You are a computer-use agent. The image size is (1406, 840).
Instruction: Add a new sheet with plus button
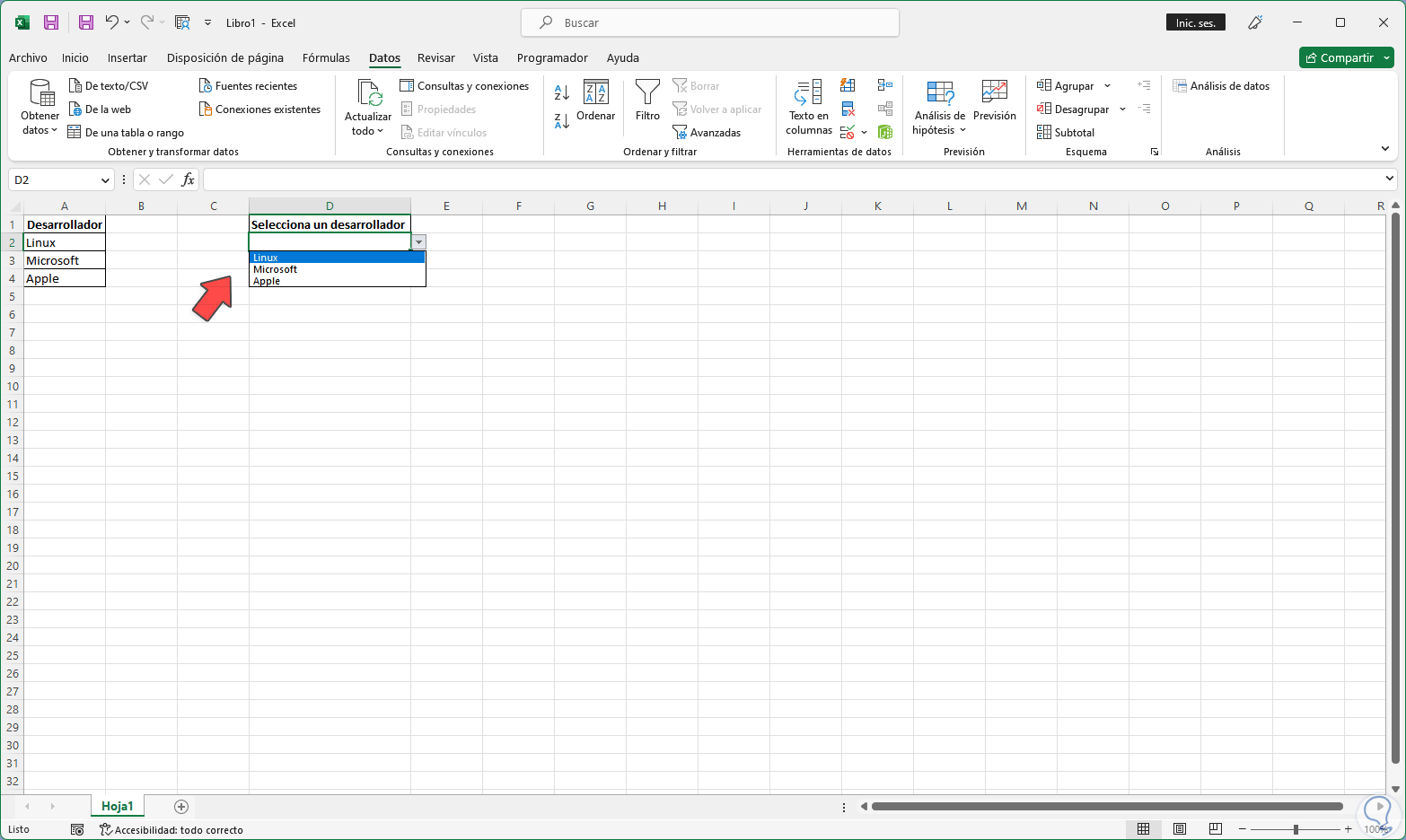pyautogui.click(x=181, y=807)
